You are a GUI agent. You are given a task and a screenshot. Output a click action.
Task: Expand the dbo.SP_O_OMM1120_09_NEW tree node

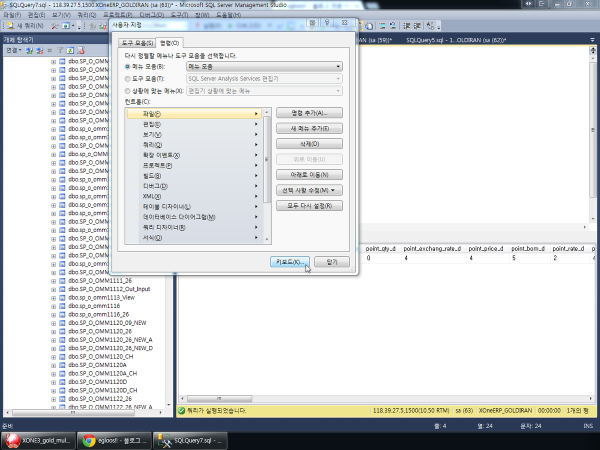click(x=54, y=323)
